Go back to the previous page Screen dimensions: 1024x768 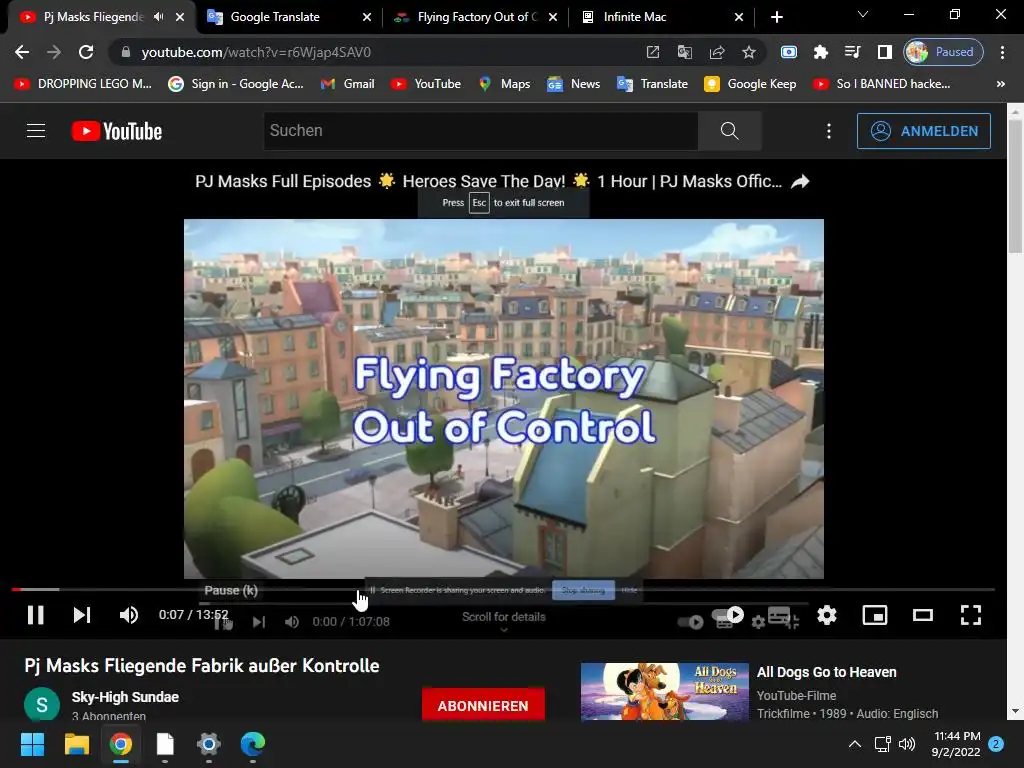22,52
